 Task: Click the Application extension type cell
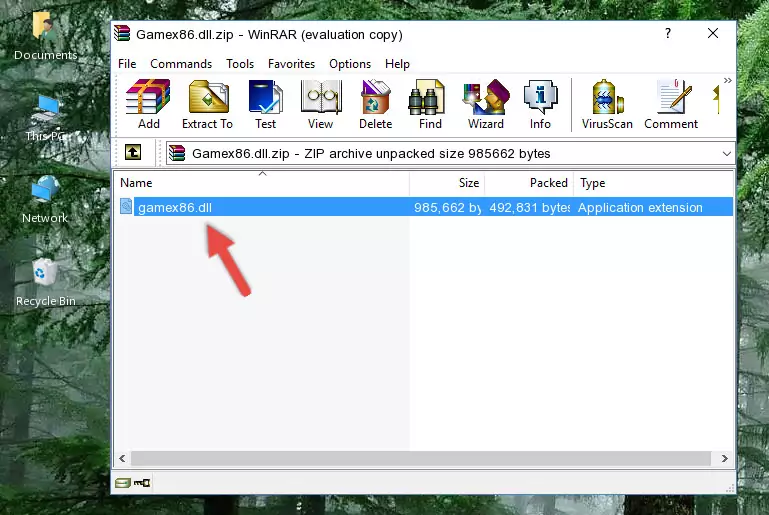point(640,207)
